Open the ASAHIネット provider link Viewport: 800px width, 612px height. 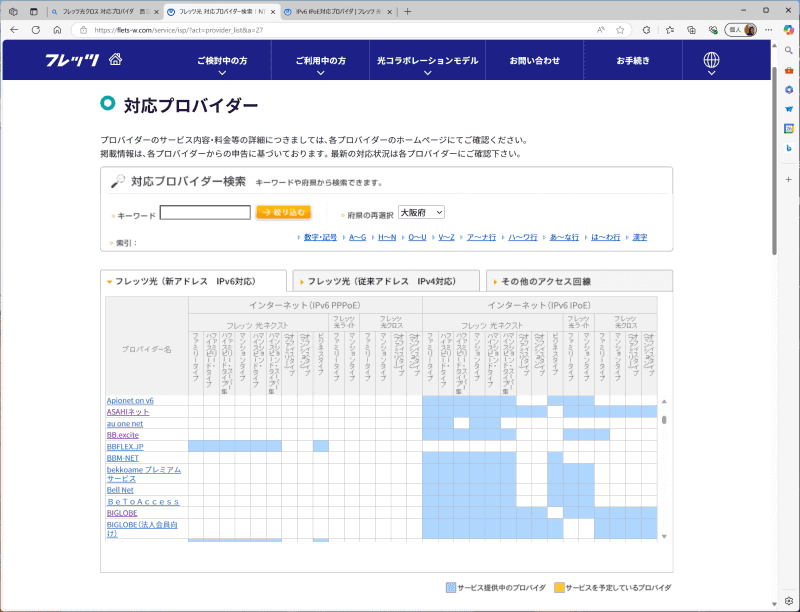pyautogui.click(x=128, y=412)
